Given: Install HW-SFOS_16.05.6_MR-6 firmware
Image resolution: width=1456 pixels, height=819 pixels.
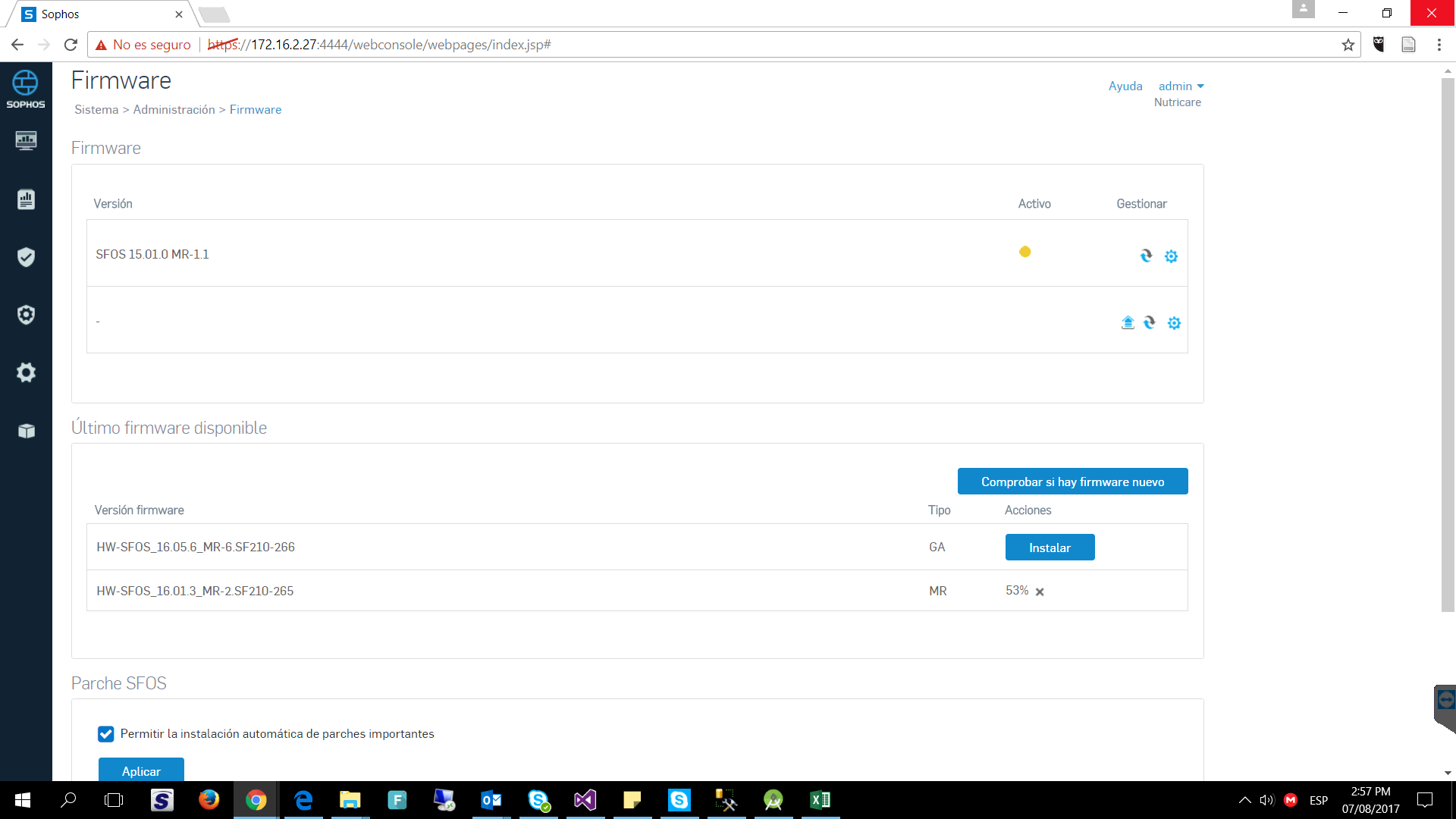Looking at the screenshot, I should point(1050,548).
